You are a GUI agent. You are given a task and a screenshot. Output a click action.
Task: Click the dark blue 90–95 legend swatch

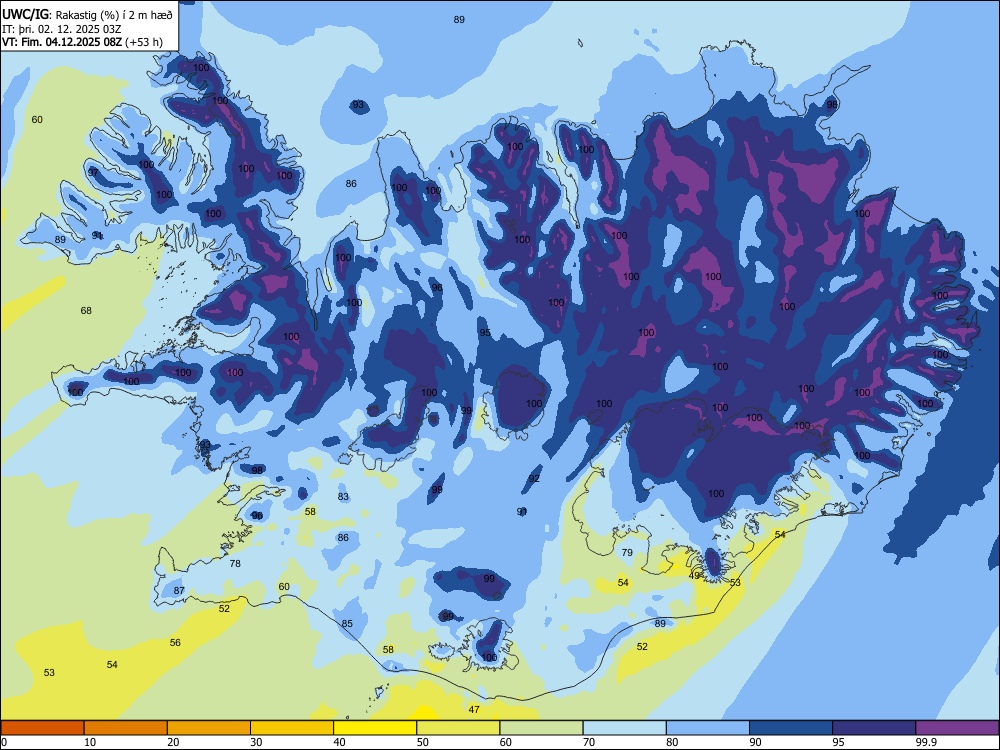pos(791,728)
